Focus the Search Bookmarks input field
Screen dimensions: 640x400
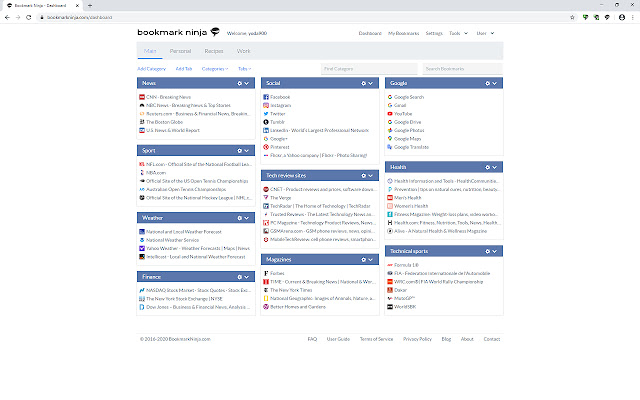(462, 69)
